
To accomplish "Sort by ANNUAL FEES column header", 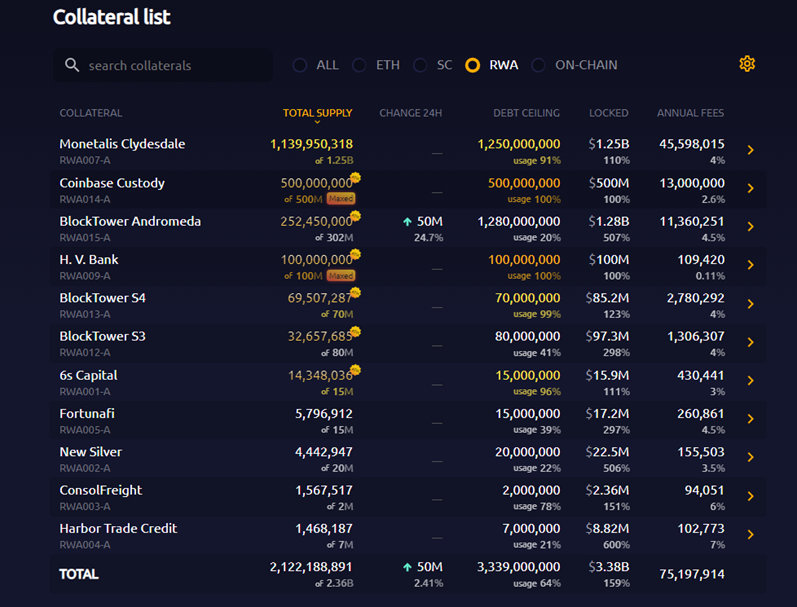I will (690, 113).
